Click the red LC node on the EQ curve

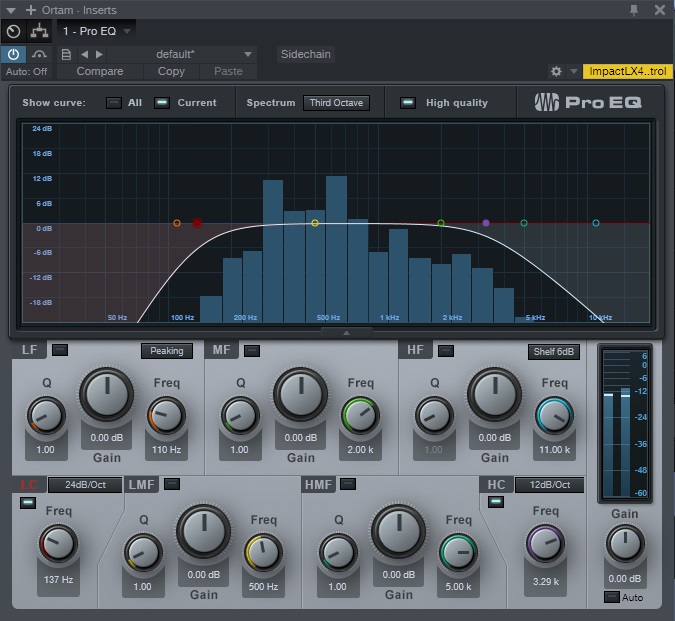(197, 223)
